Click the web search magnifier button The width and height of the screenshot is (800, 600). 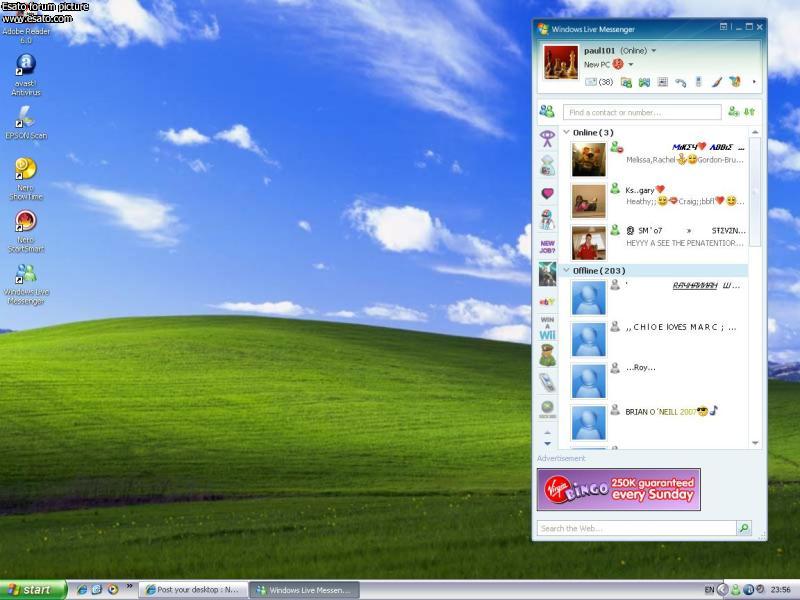[744, 528]
